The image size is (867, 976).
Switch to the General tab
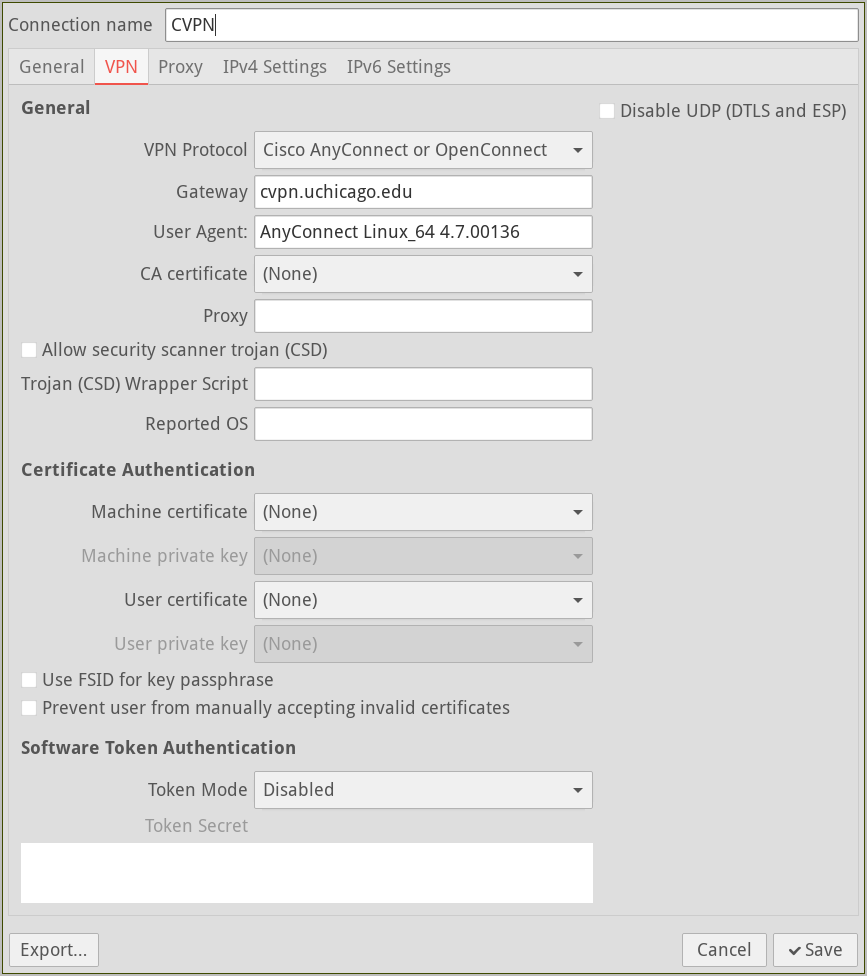(x=51, y=67)
